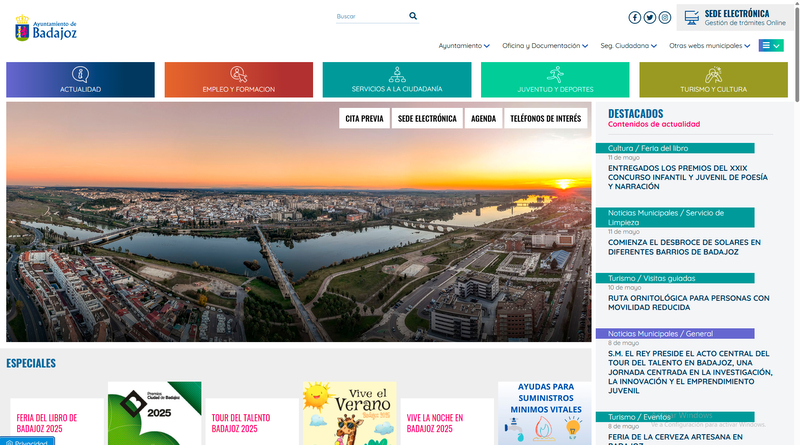This screenshot has height=445, width=800.
Task: Click TELÉFONOS DE INTERÉS button
Action: (x=545, y=118)
